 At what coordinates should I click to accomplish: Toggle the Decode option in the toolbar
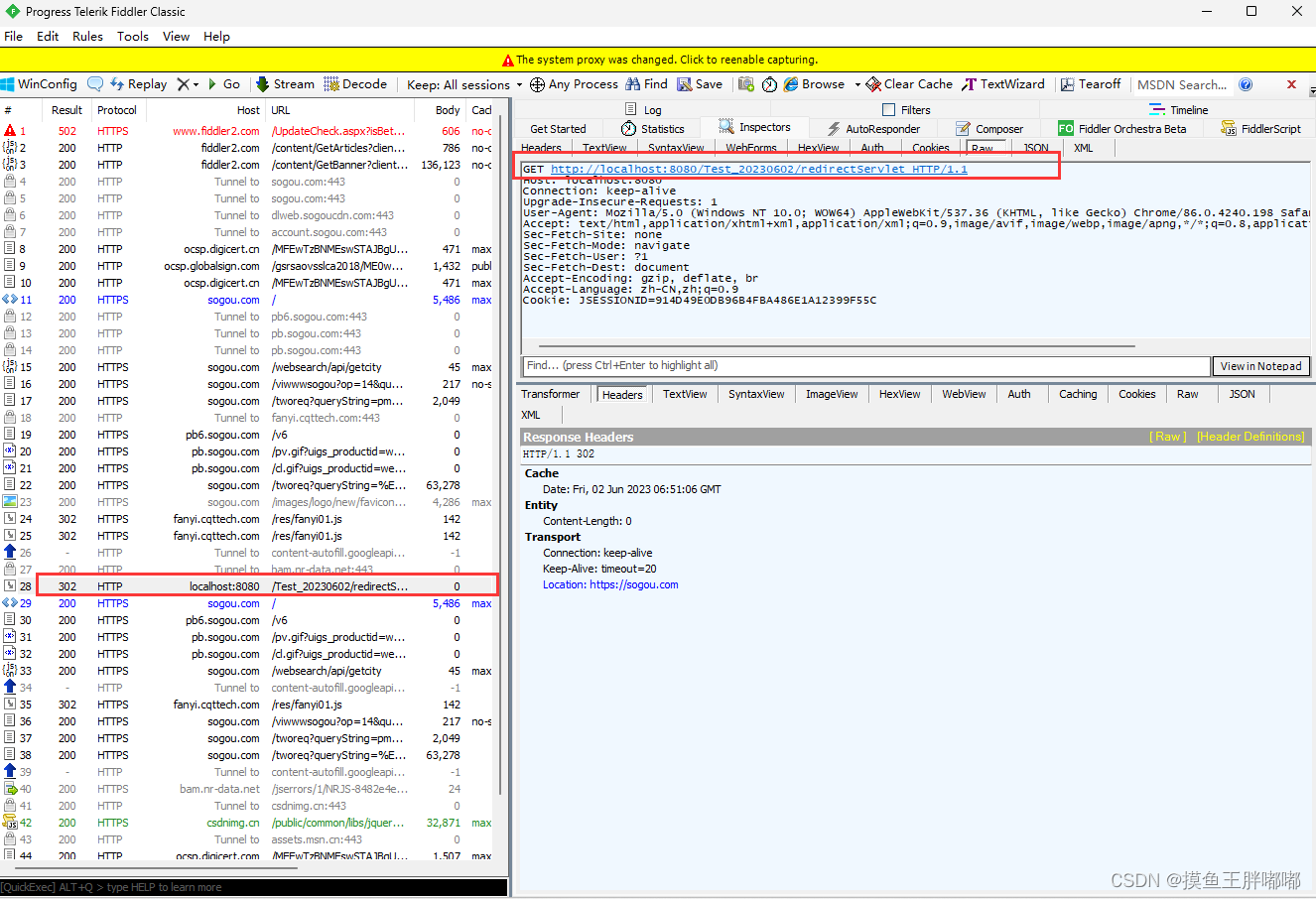click(355, 84)
